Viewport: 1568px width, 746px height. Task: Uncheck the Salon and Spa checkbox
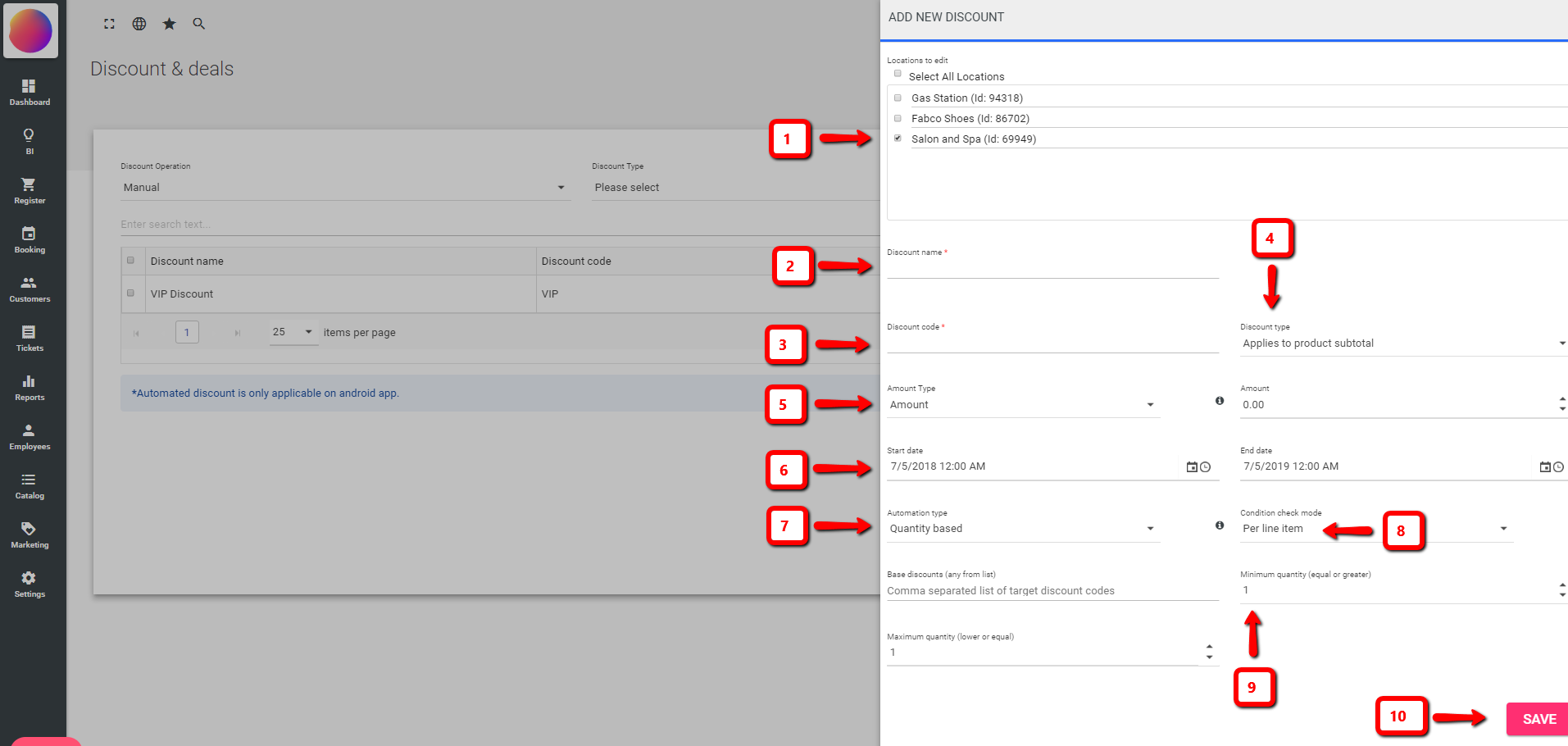[898, 139]
